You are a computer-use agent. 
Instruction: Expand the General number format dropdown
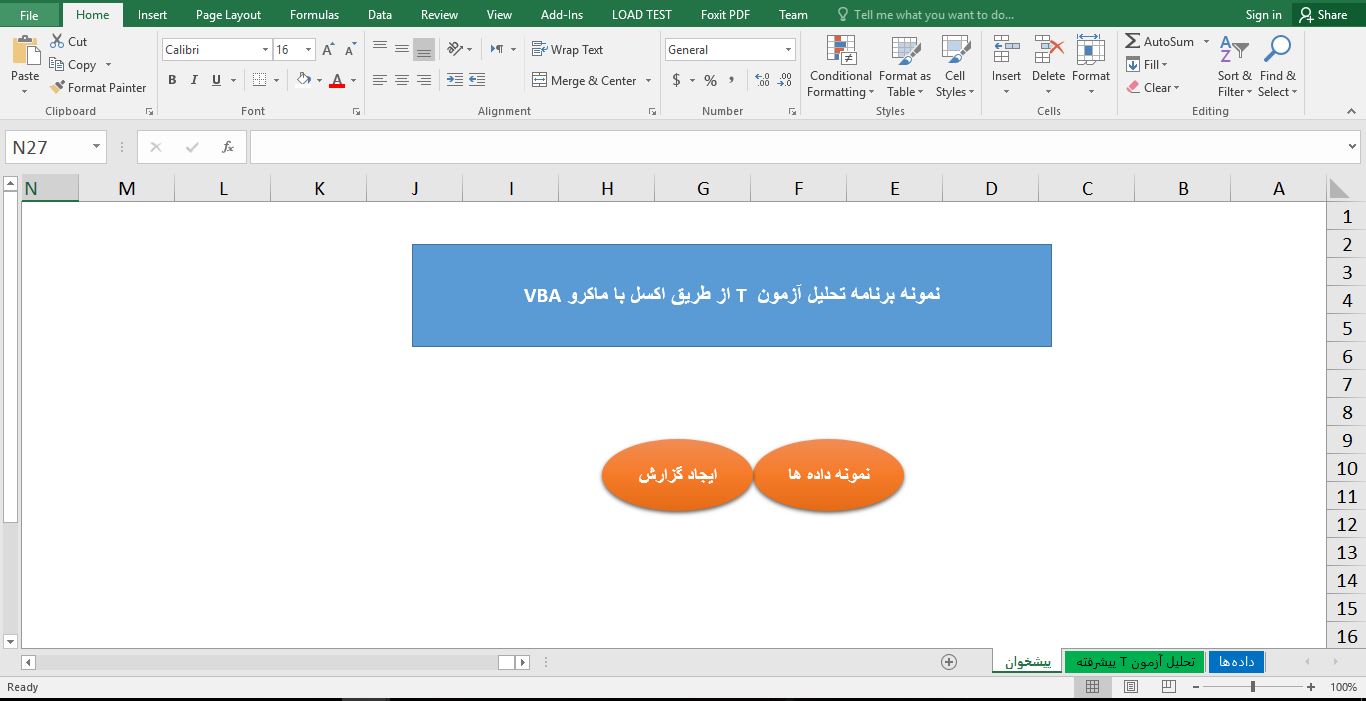coord(788,50)
